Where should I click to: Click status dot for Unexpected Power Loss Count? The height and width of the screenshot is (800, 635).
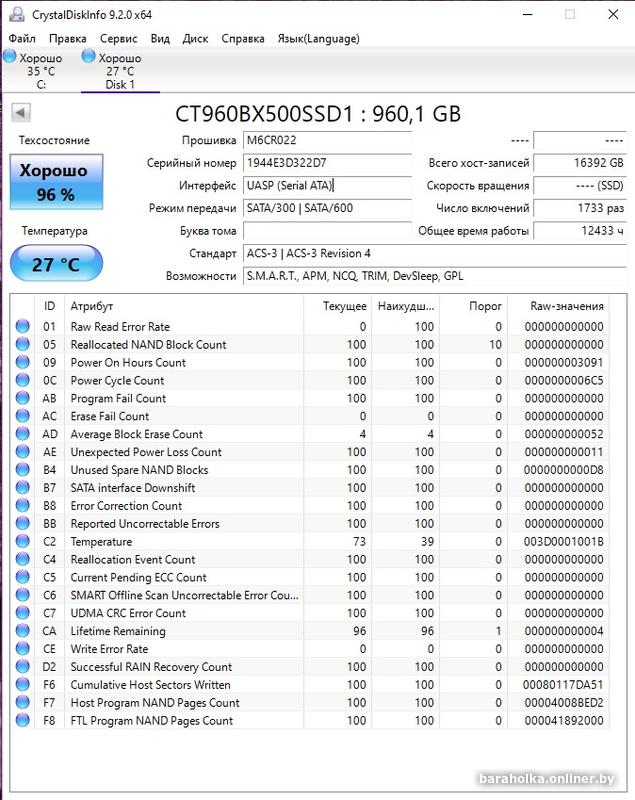pos(22,452)
